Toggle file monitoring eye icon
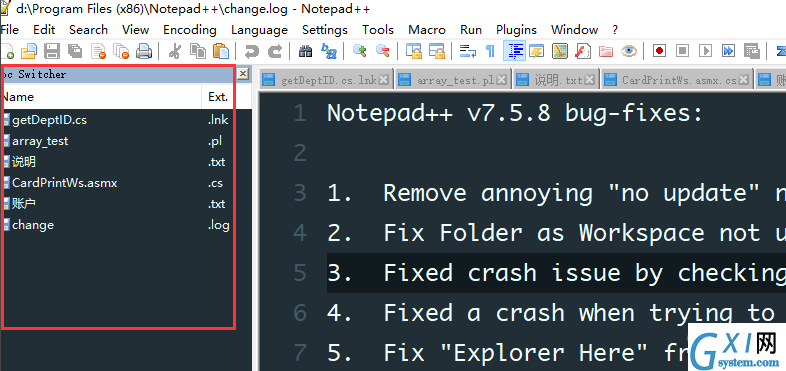The width and height of the screenshot is (786, 371). click(x=629, y=51)
